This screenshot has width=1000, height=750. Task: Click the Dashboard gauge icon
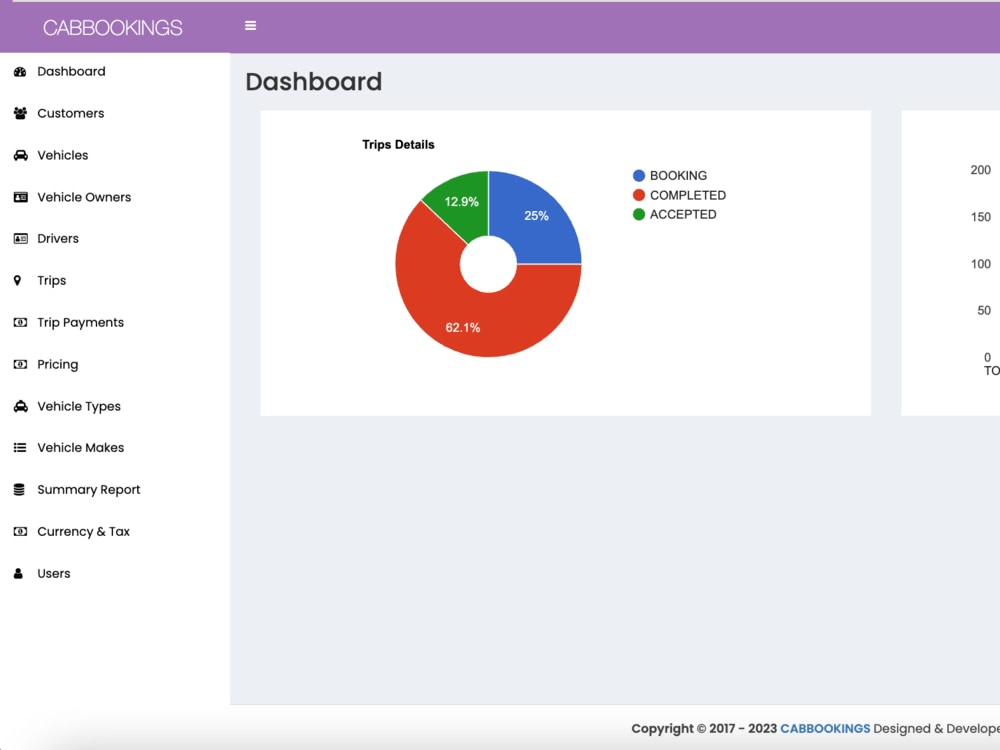[x=20, y=71]
